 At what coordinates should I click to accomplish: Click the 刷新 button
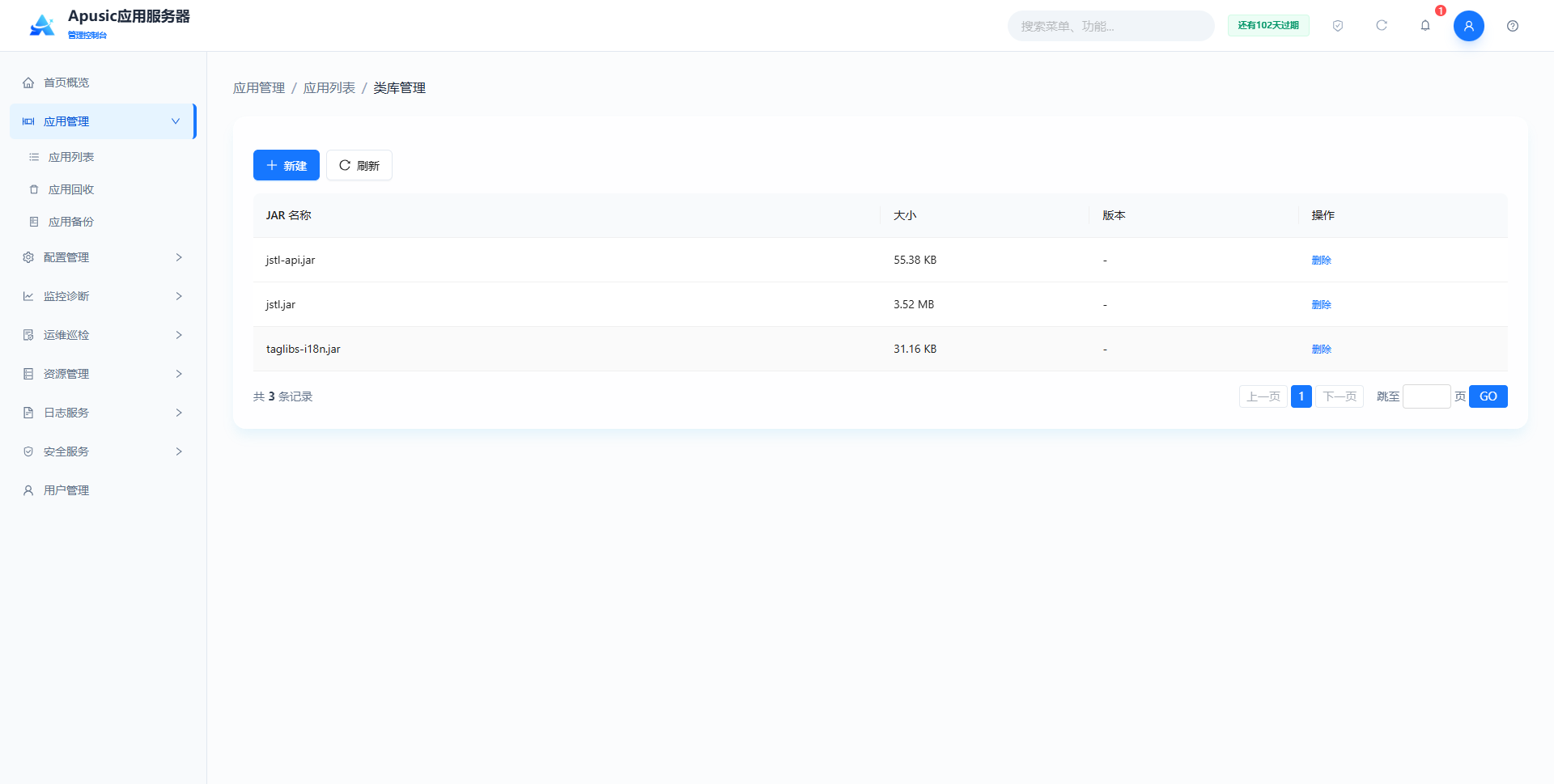coord(359,165)
